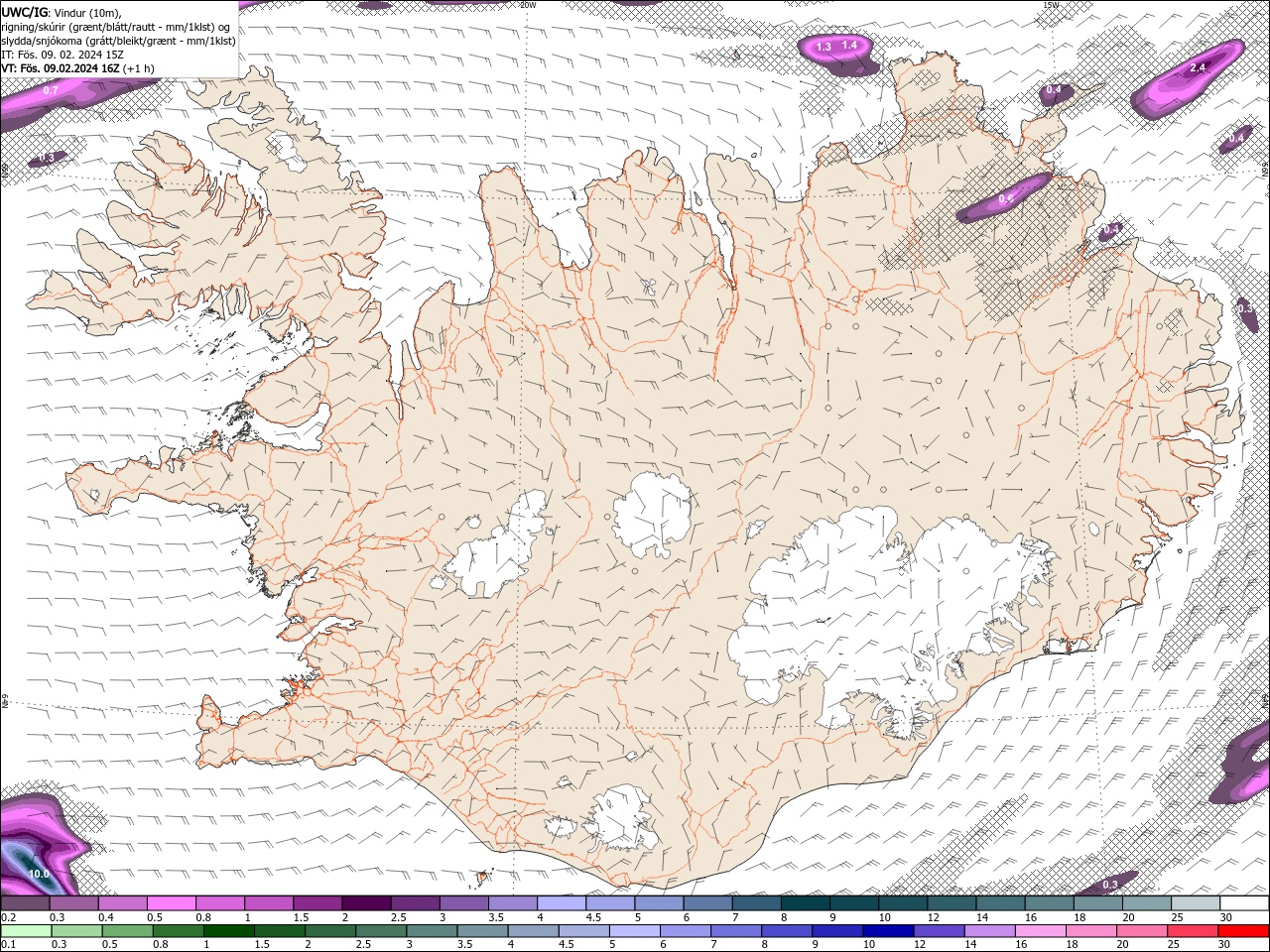This screenshot has width=1270, height=952.
Task: Click the "slydda/snjókoma" legend description line
Action: [x=118, y=41]
